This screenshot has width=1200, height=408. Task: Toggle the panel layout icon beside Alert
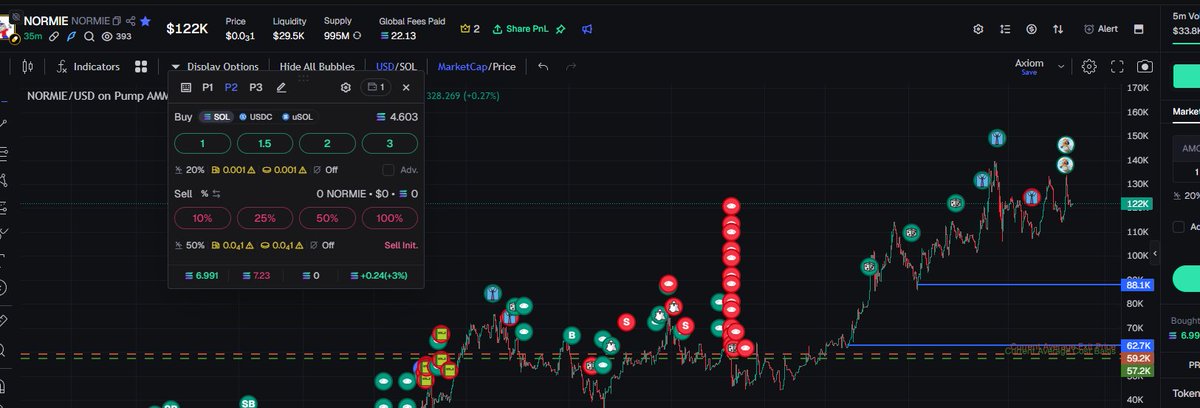(x=1139, y=29)
